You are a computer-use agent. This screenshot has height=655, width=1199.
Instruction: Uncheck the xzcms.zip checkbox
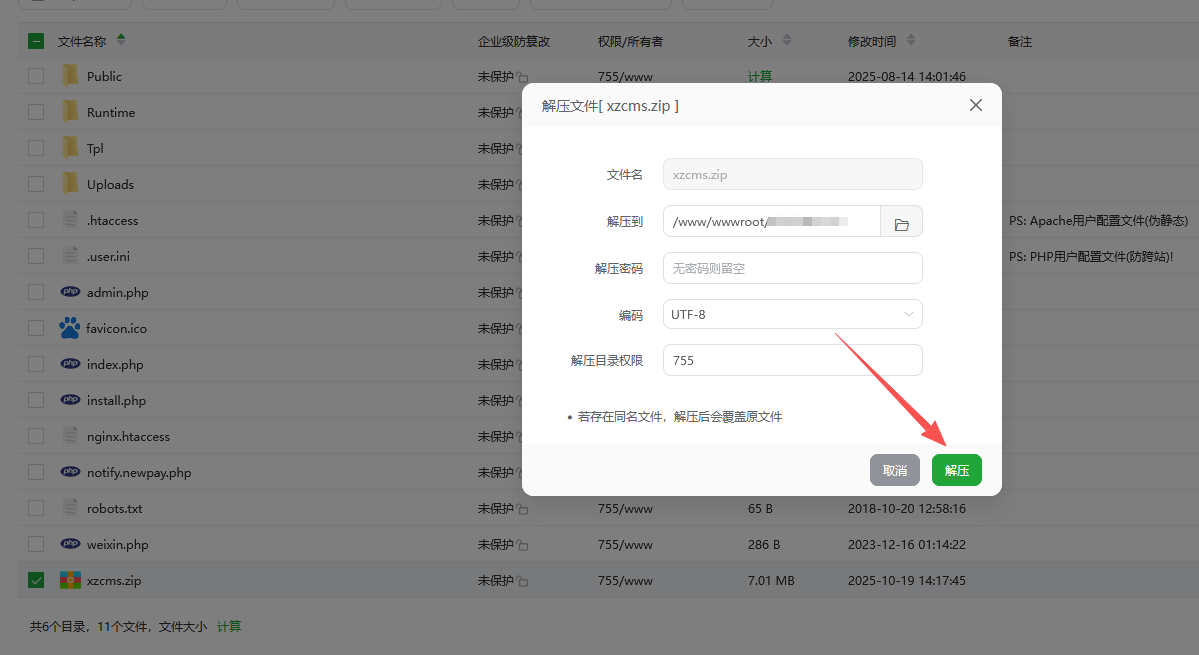coord(36,580)
